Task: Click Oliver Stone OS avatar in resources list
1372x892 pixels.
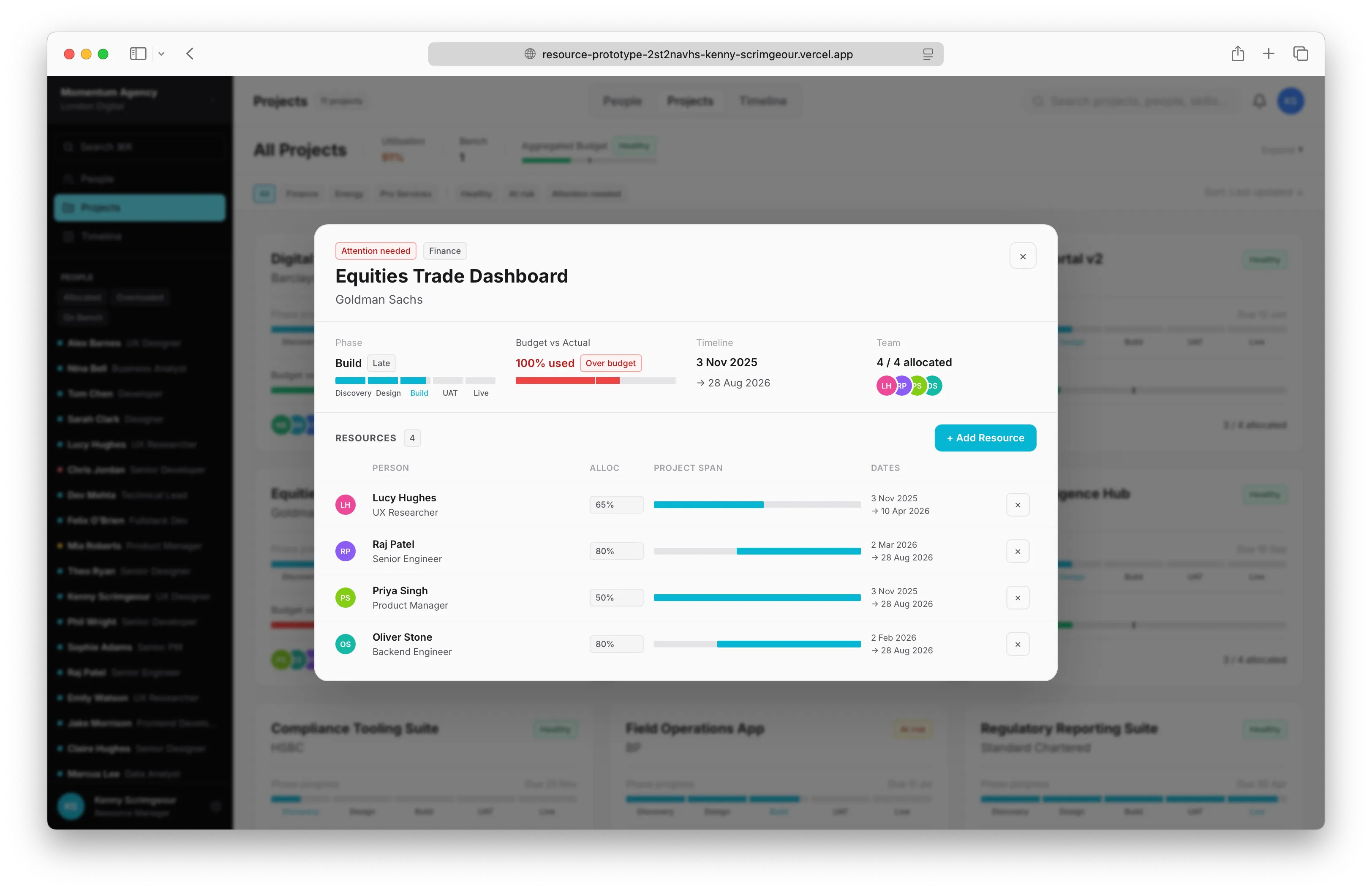Action: click(345, 644)
